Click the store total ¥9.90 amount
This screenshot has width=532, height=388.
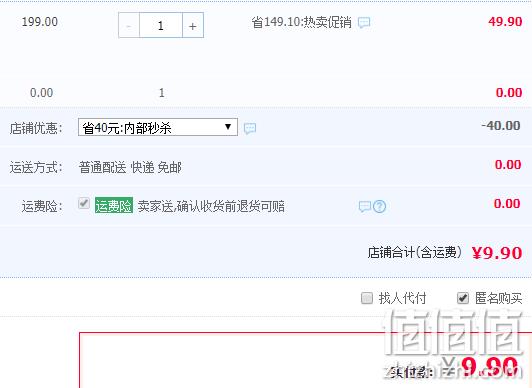(497, 253)
